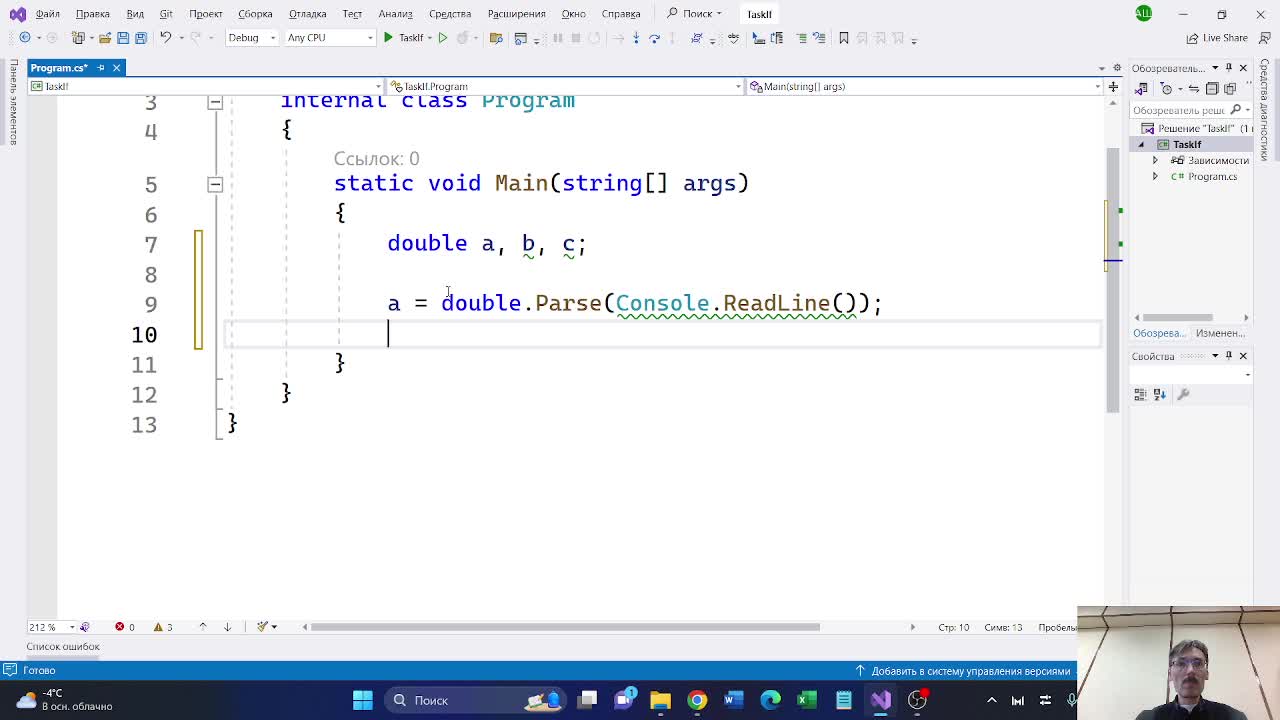
Task: Click the Navigate Backward icon
Action: 25,38
